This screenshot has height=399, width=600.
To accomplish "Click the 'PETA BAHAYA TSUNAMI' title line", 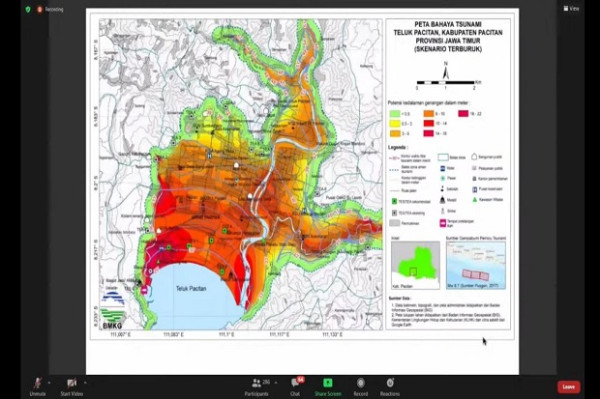I will pyautogui.click(x=448, y=24).
